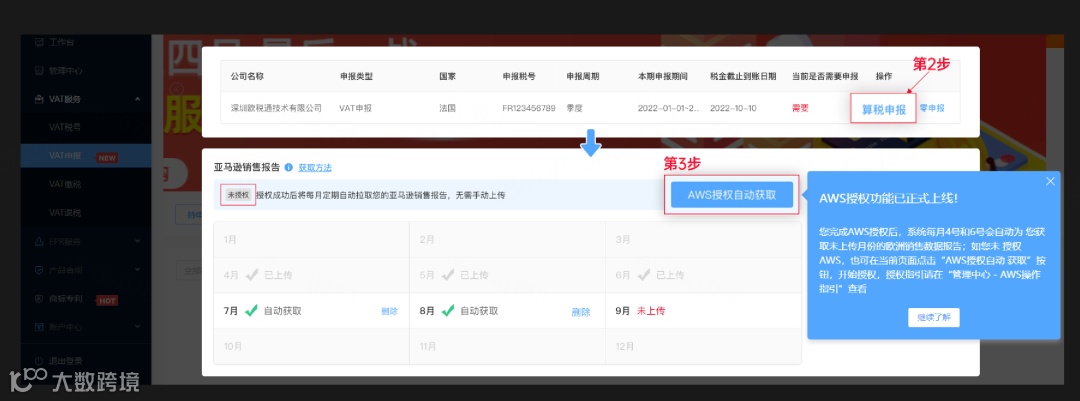This screenshot has height=401, width=1080.
Task: Close the AWS授权 tooltip with the X
Action: tap(1050, 181)
